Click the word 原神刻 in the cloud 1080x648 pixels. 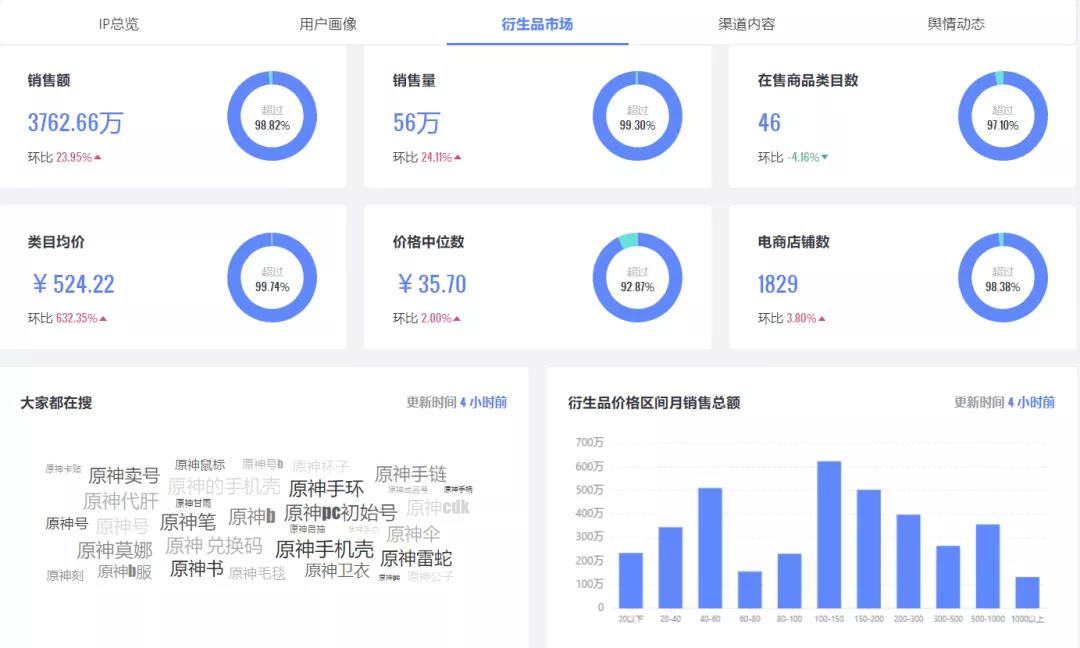tap(65, 575)
